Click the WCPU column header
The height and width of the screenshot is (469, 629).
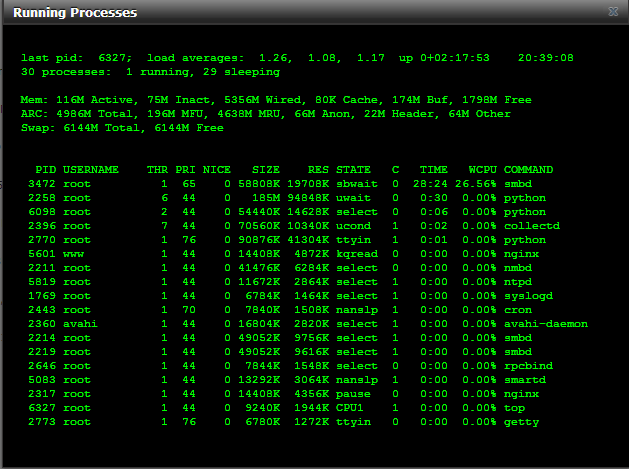pos(483,170)
